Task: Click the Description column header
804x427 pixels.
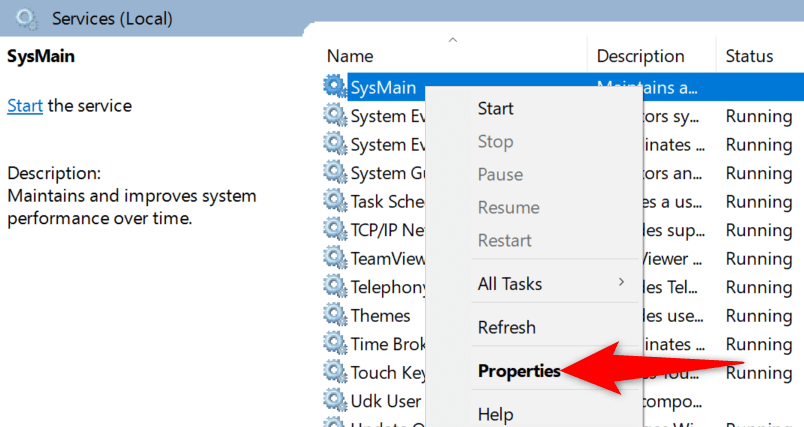Action: (x=641, y=56)
